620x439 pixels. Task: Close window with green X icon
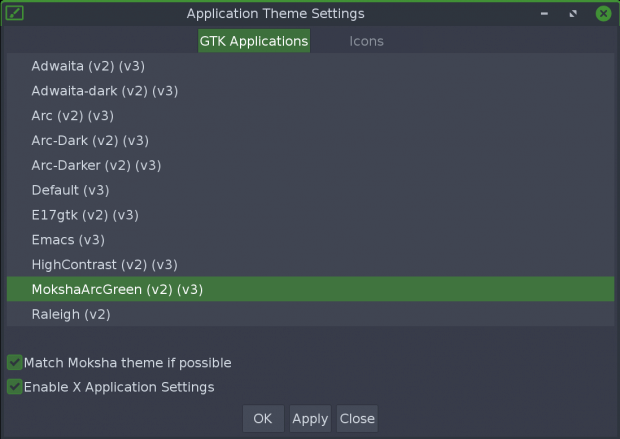point(603,14)
